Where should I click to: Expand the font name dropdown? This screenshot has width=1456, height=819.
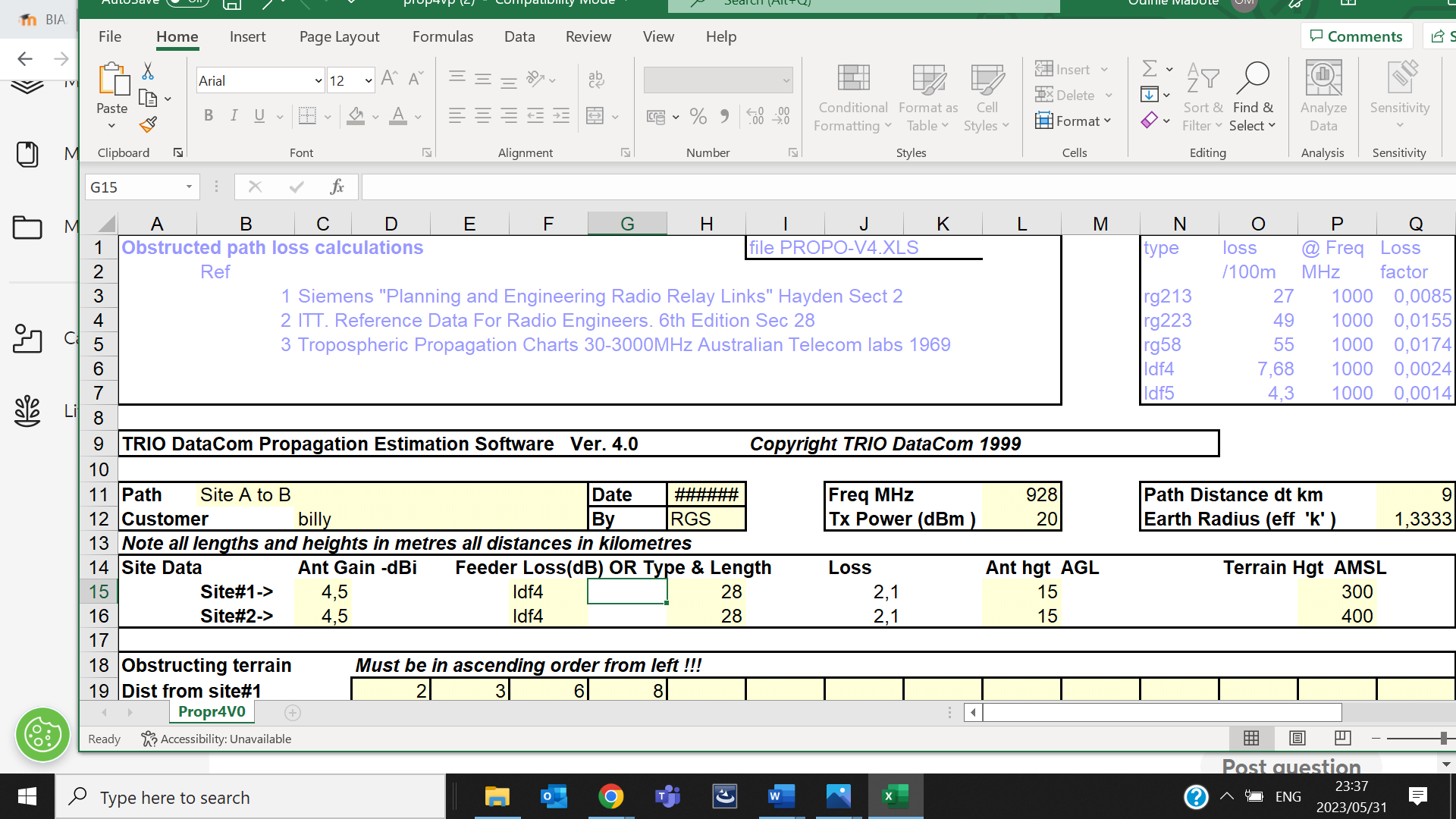(318, 80)
